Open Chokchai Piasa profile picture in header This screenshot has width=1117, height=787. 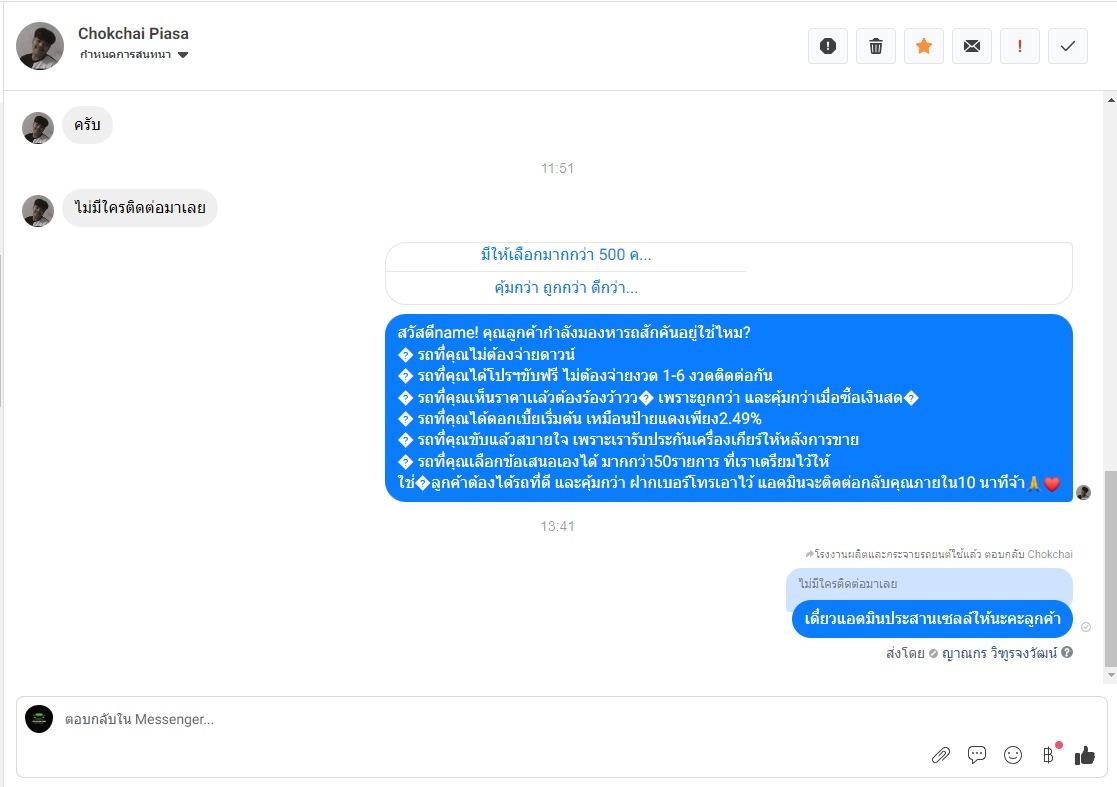click(40, 46)
